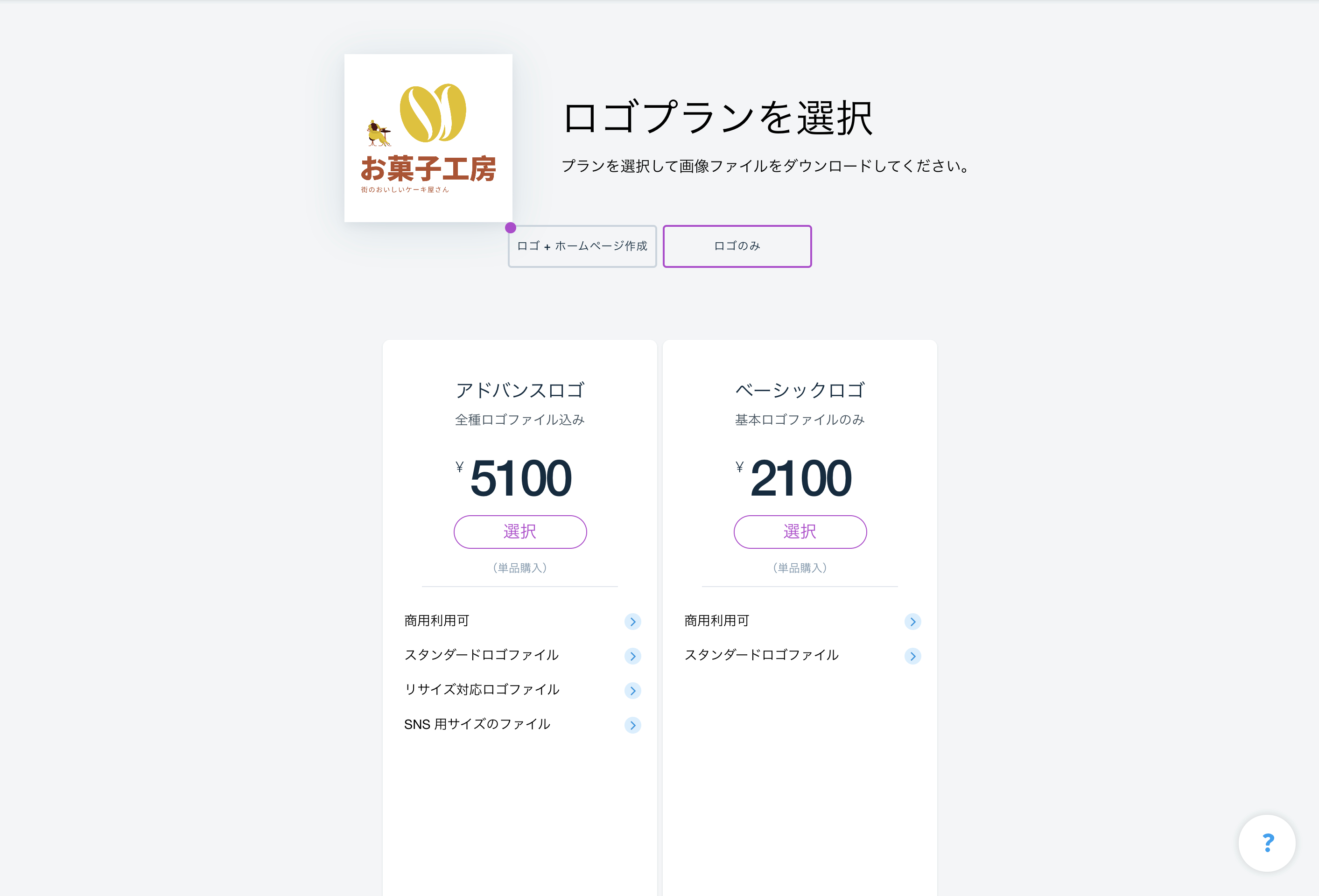This screenshot has width=1319, height=896.
Task: Expand chevron beside 商用利用可 on アドバンスロゴ card
Action: [632, 621]
